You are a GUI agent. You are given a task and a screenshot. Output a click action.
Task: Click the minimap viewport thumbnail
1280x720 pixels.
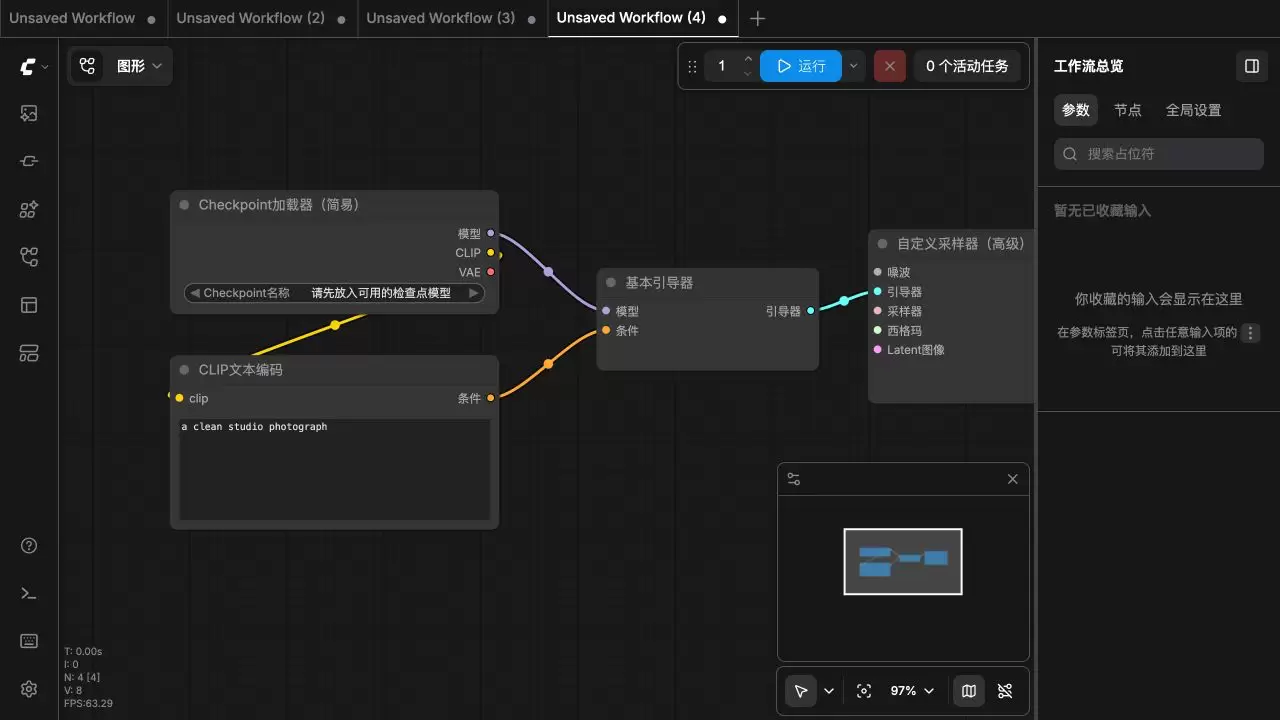coord(903,561)
